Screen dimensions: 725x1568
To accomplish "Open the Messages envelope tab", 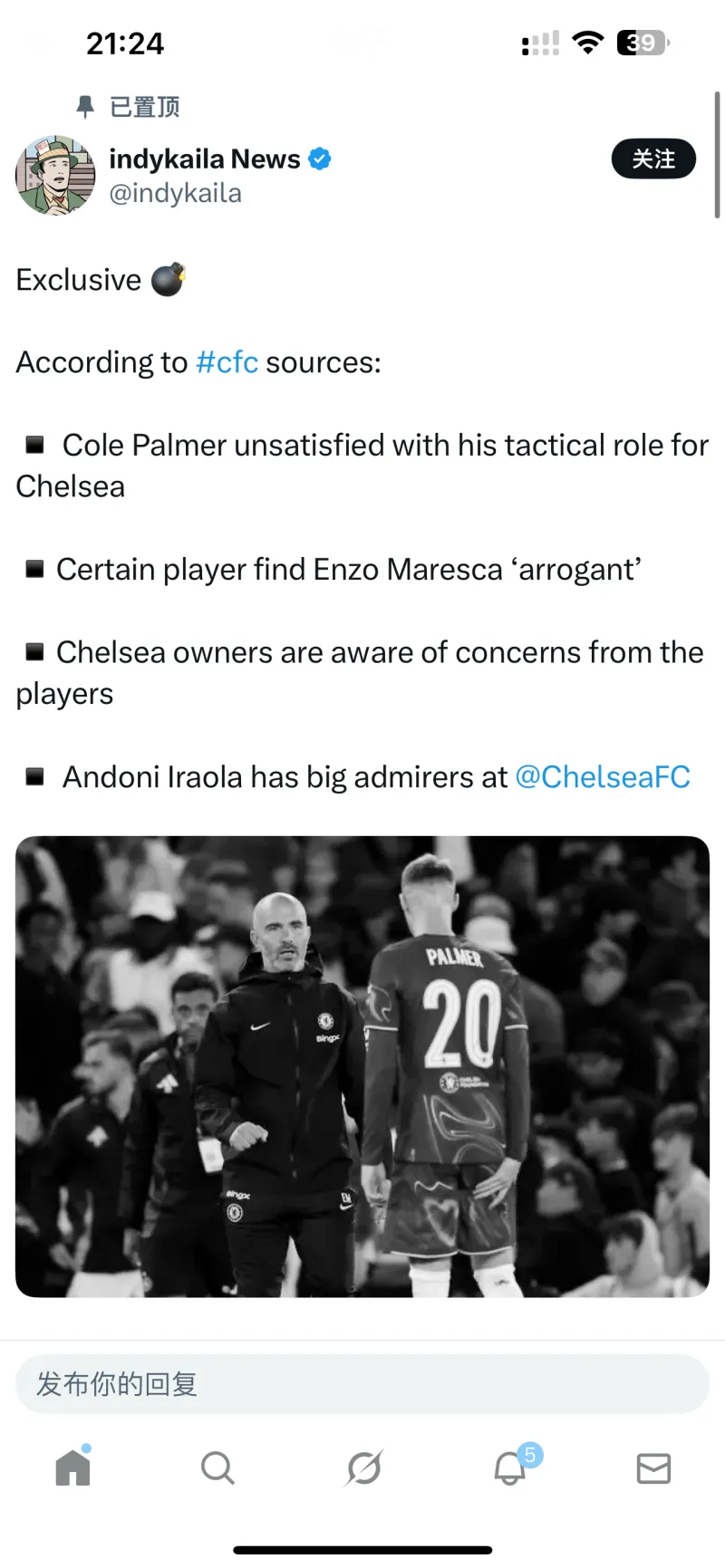I will point(653,1467).
